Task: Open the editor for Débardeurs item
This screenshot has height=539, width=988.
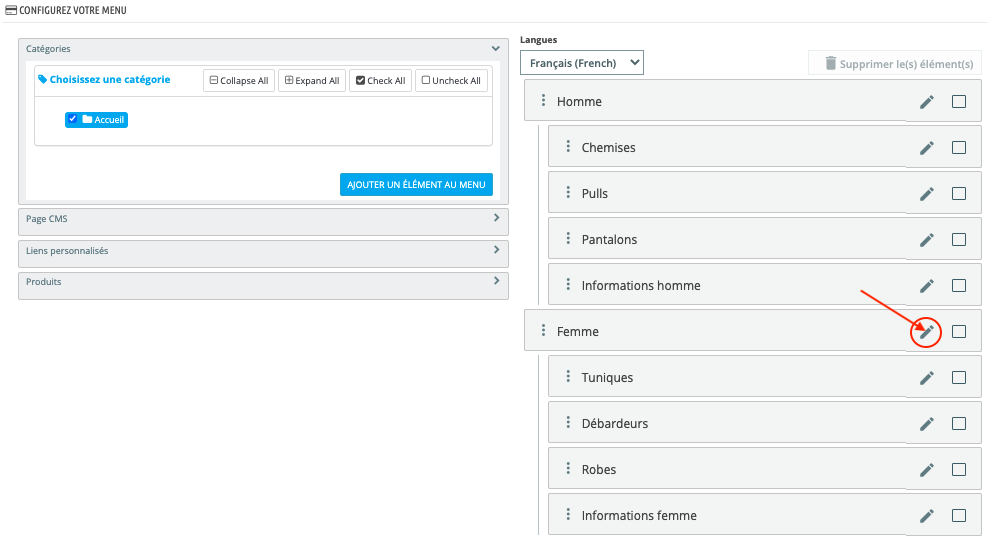Action: pyautogui.click(x=927, y=424)
